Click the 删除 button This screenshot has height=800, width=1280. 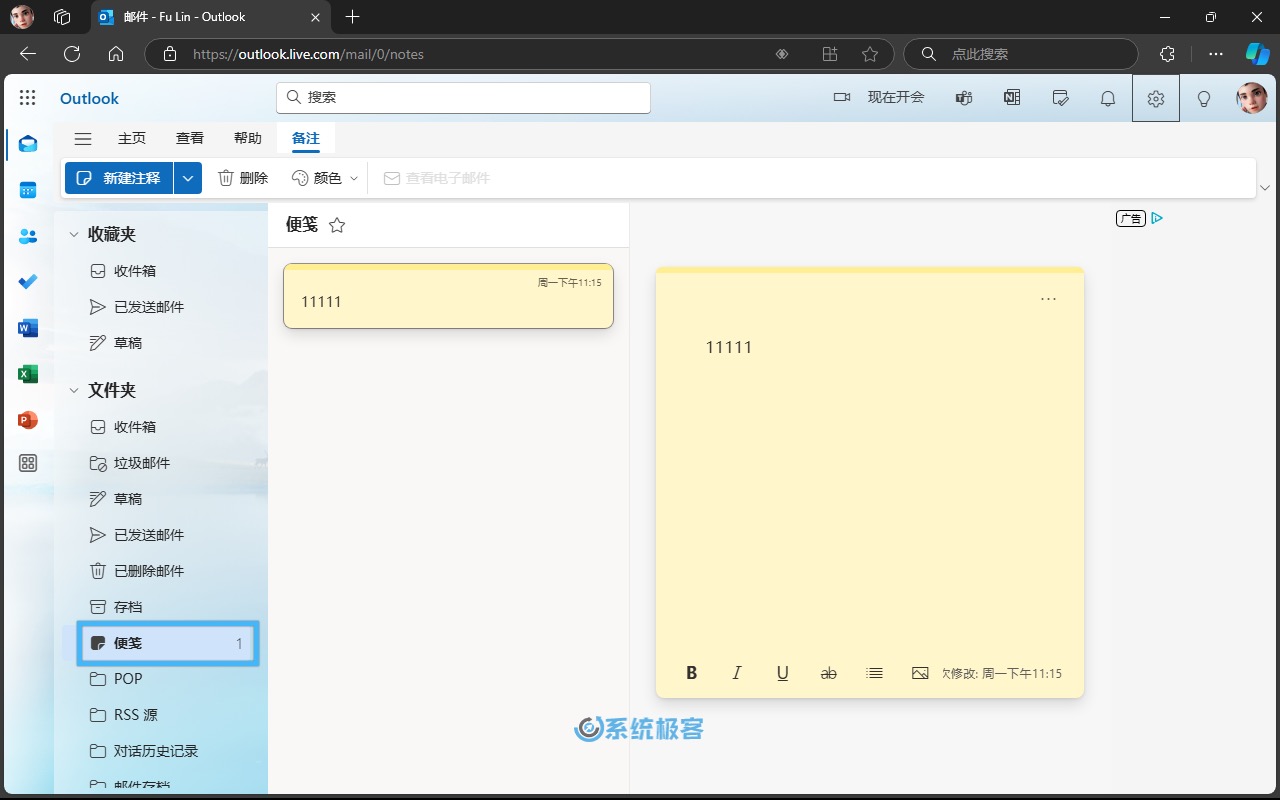click(x=243, y=178)
